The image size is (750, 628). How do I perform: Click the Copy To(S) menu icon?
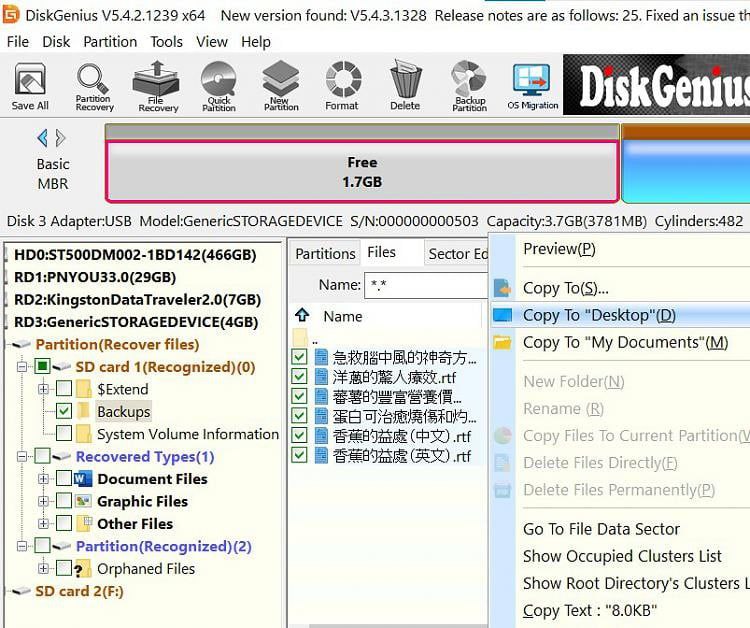(502, 288)
